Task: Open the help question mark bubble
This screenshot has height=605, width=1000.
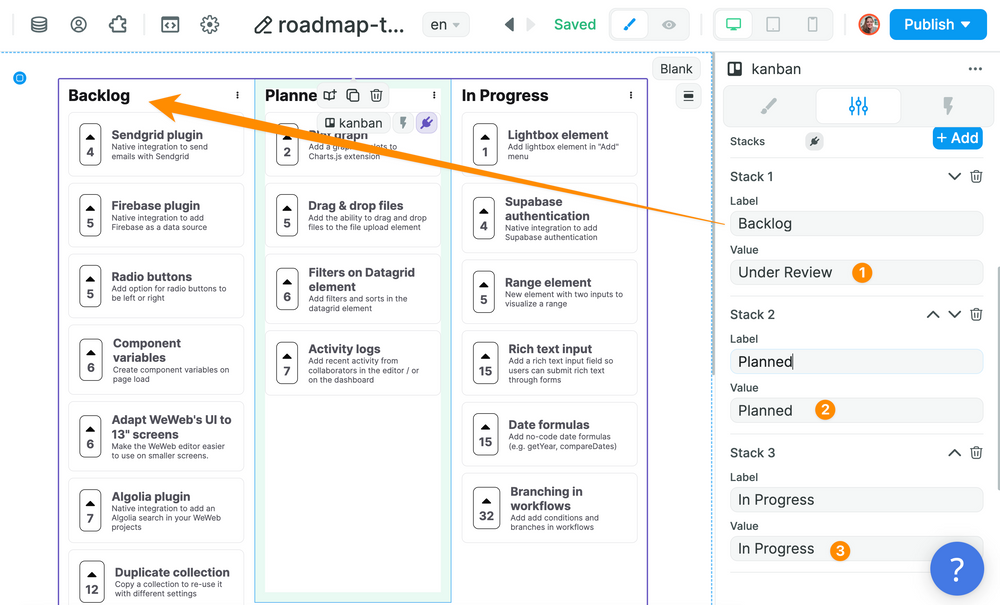Action: click(956, 569)
